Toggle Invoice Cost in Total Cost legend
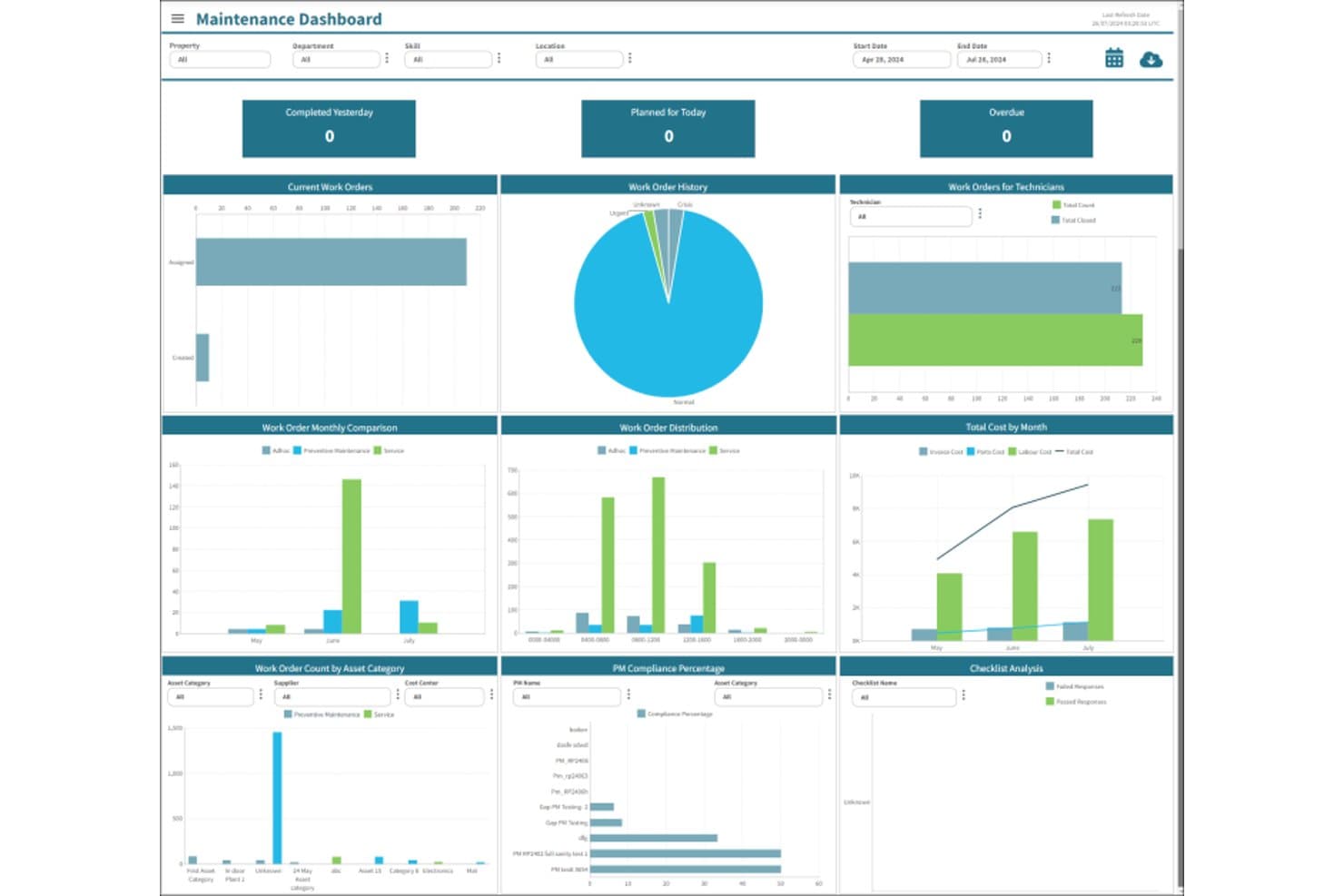 [x=941, y=451]
